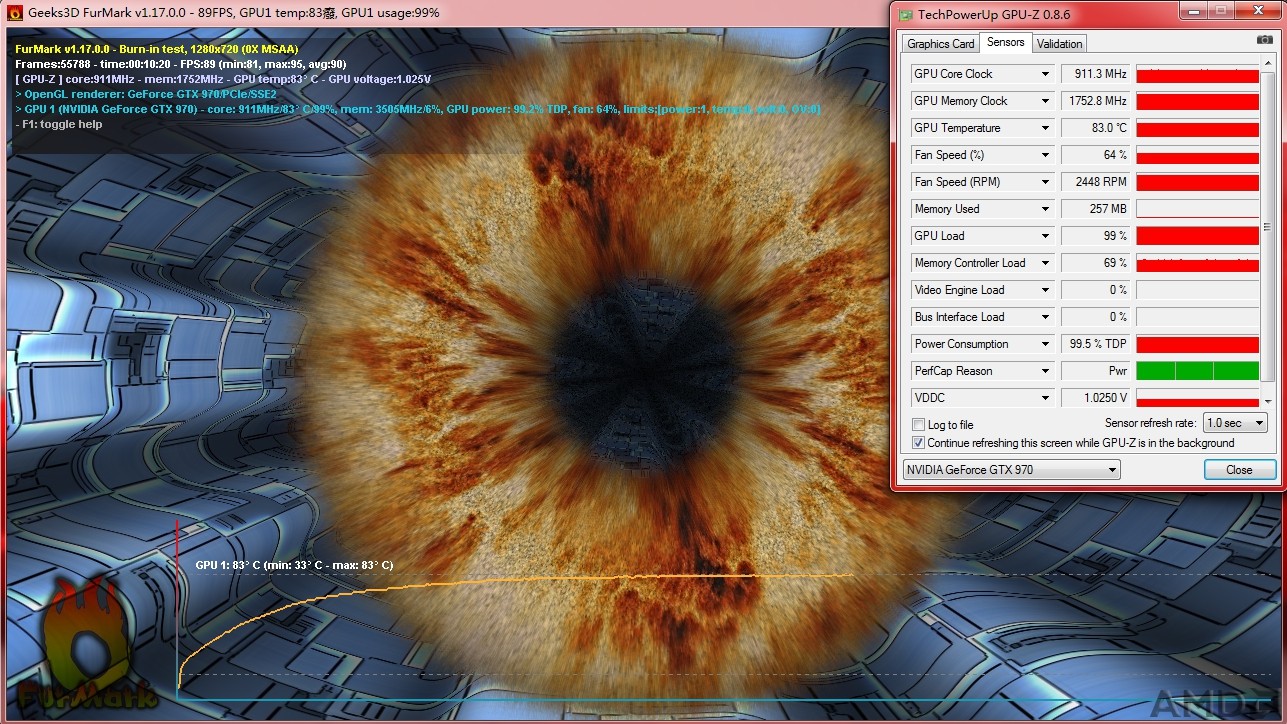Click the GPU Temperature red graph
This screenshot has height=724, width=1287.
pyautogui.click(x=1197, y=128)
